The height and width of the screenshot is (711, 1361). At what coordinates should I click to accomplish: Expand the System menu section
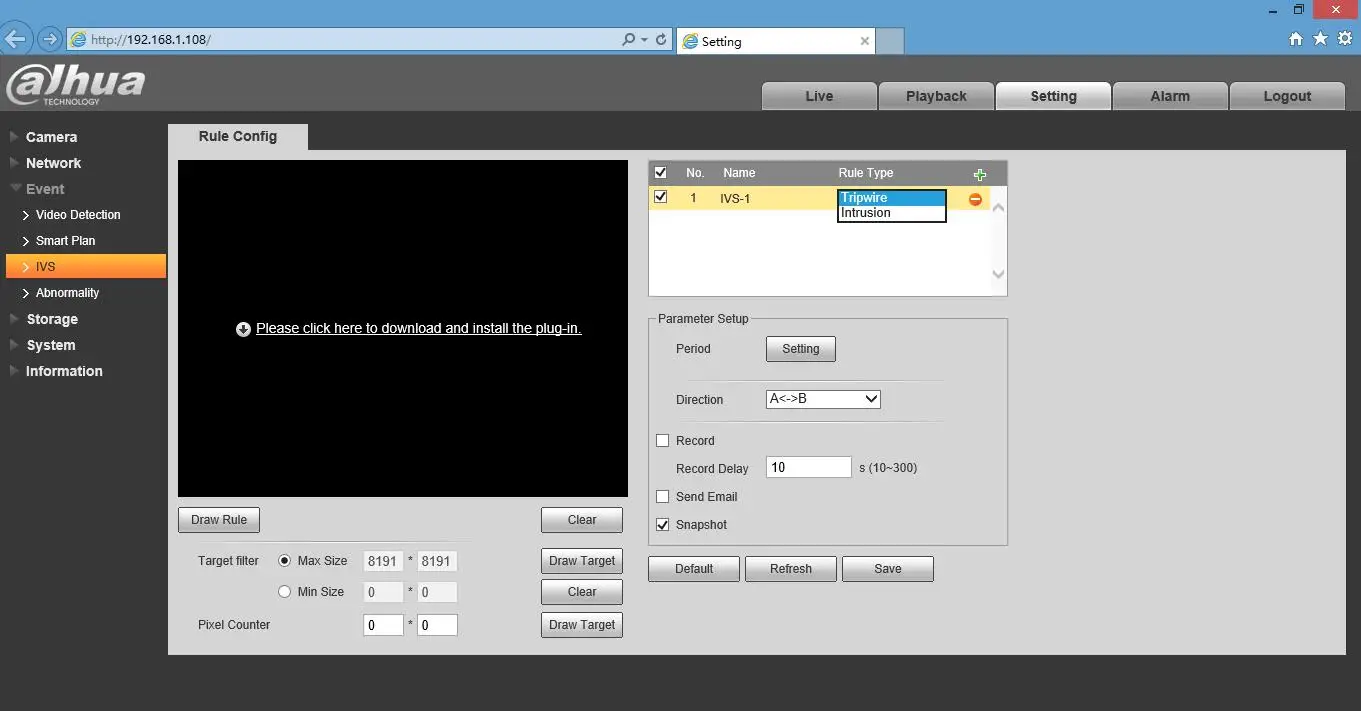coord(50,345)
